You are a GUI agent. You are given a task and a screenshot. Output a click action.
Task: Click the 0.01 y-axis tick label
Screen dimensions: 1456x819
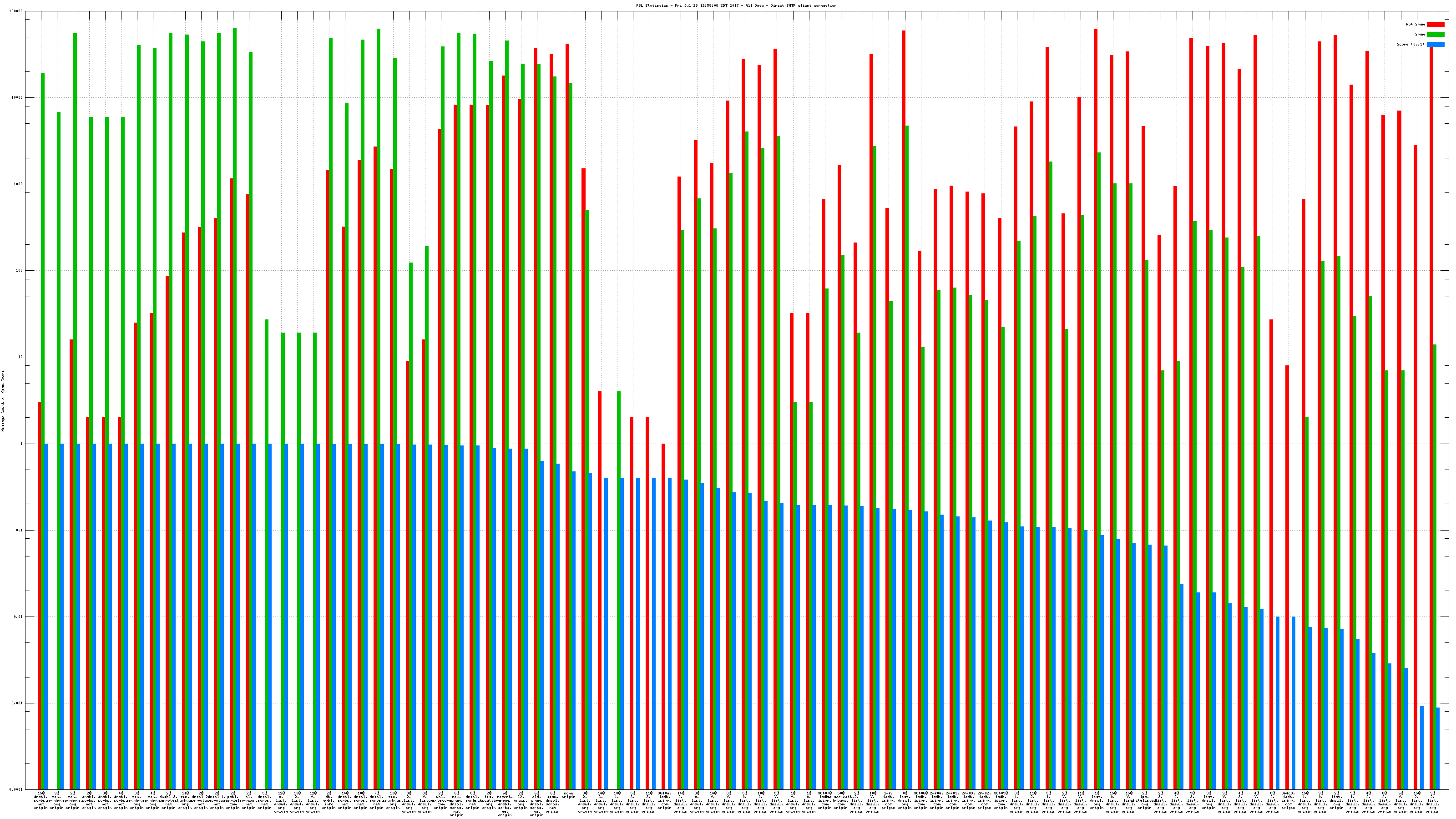click(x=18, y=617)
